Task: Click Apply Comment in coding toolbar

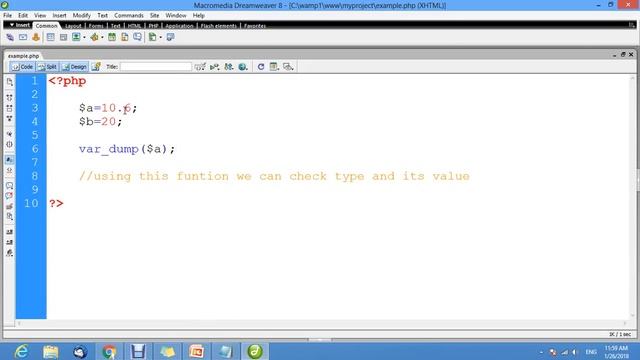Action: pyautogui.click(x=9, y=186)
